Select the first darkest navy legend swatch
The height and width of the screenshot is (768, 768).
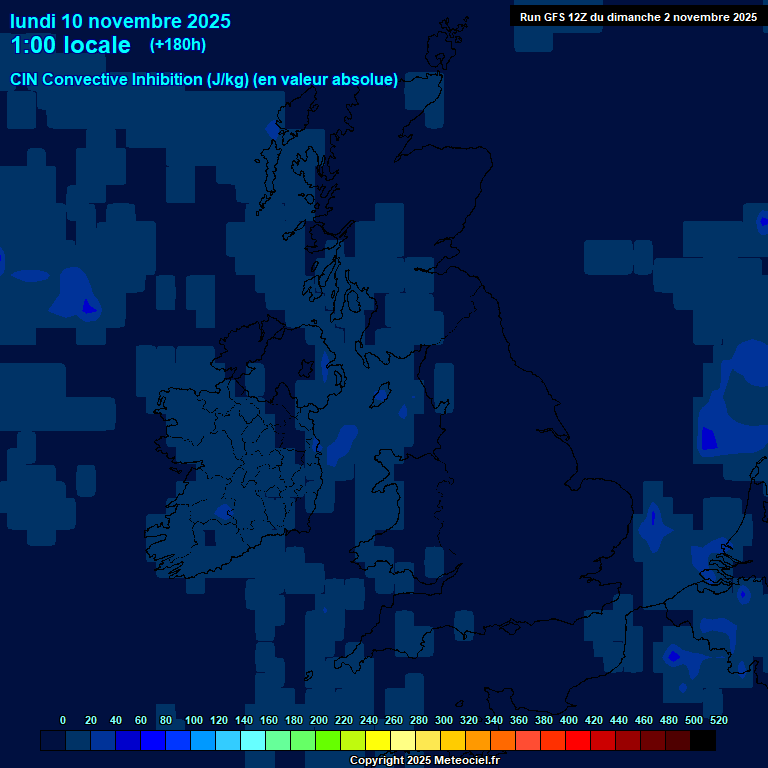53,741
